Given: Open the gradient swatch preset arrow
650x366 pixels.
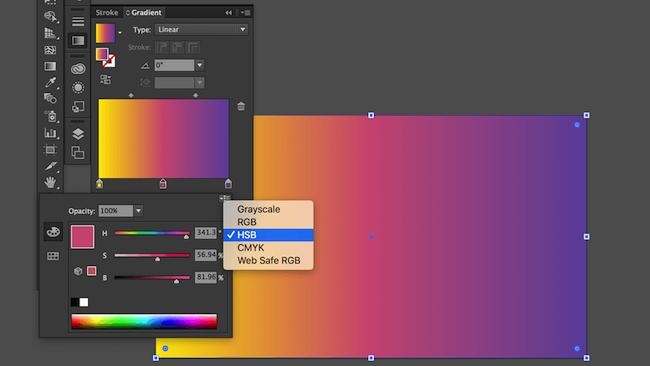Looking at the screenshot, I should pos(120,33).
